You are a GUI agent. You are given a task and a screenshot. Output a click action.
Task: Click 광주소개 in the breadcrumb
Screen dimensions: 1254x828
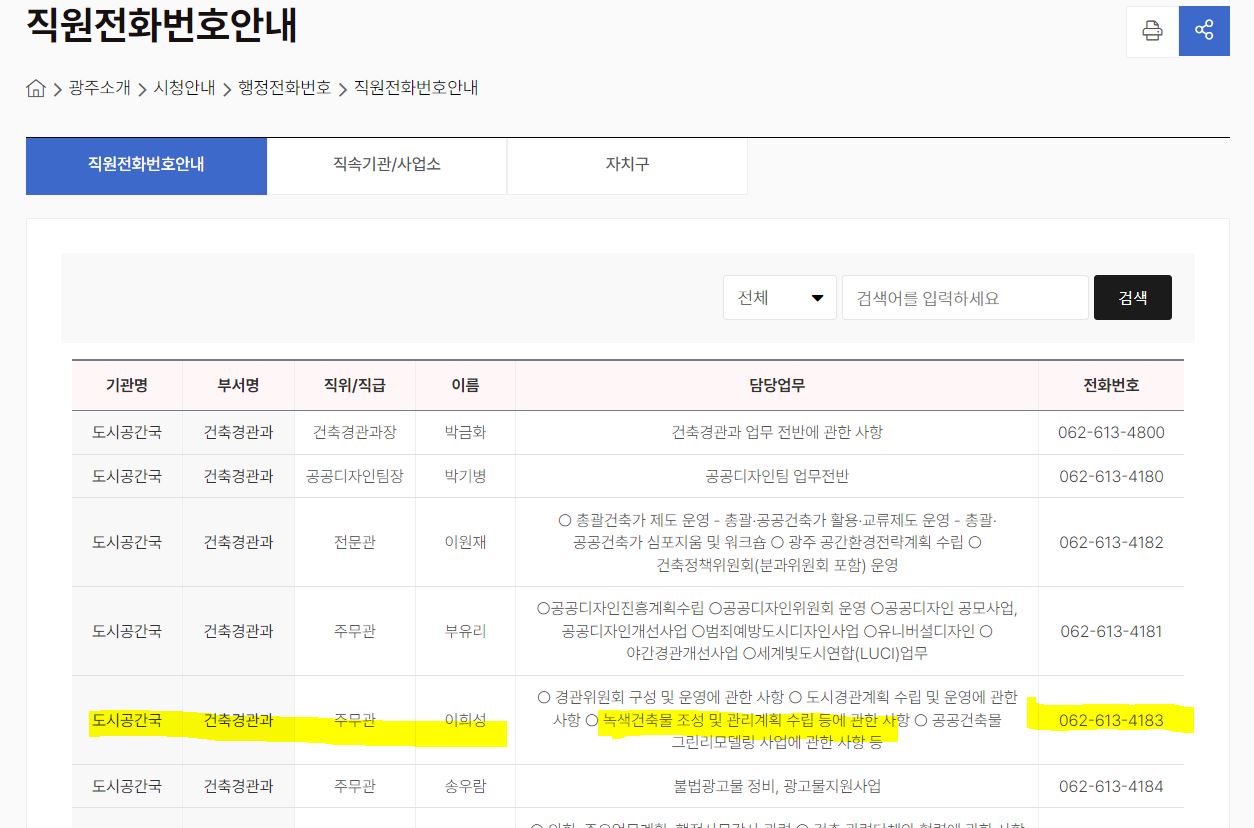pyautogui.click(x=100, y=88)
